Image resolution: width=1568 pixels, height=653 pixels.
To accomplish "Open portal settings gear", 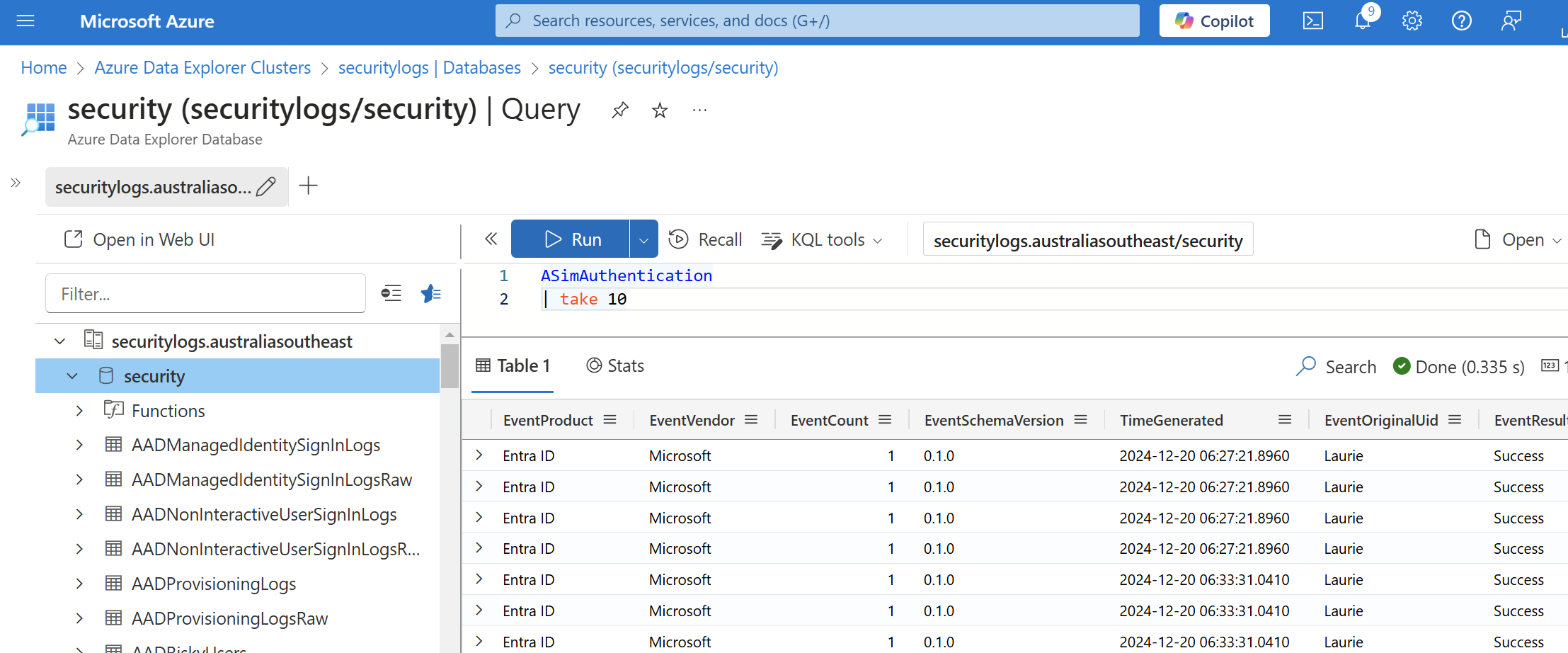I will tap(1412, 21).
